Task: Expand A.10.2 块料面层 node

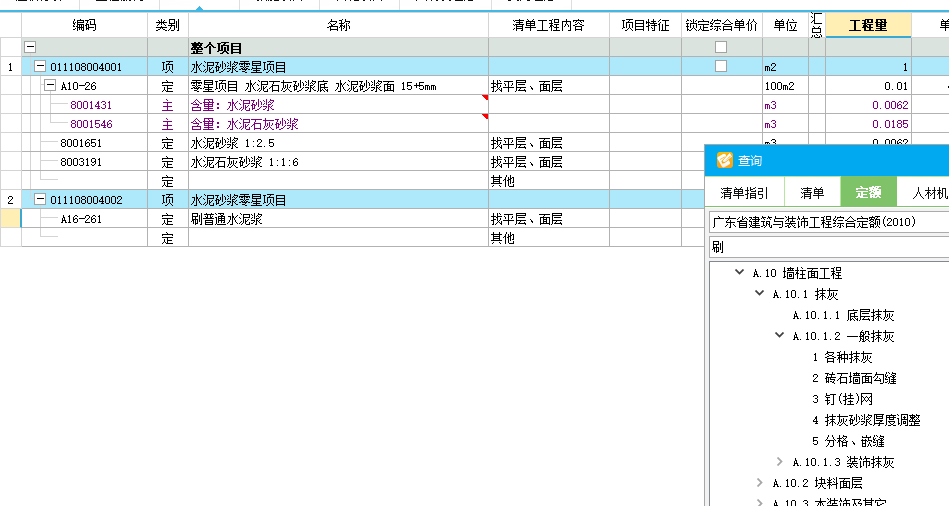Action: [760, 483]
